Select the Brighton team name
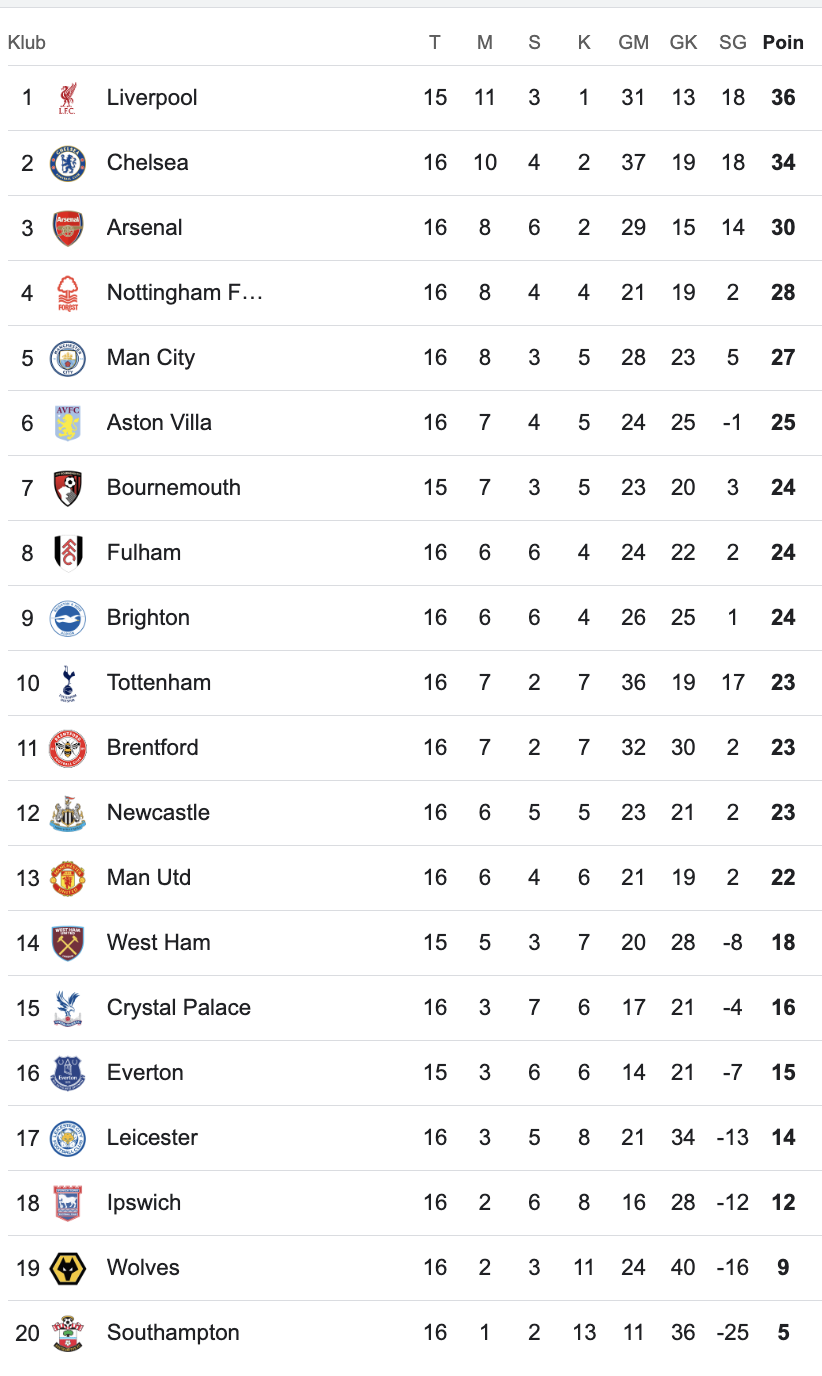822x1376 pixels. coord(148,618)
